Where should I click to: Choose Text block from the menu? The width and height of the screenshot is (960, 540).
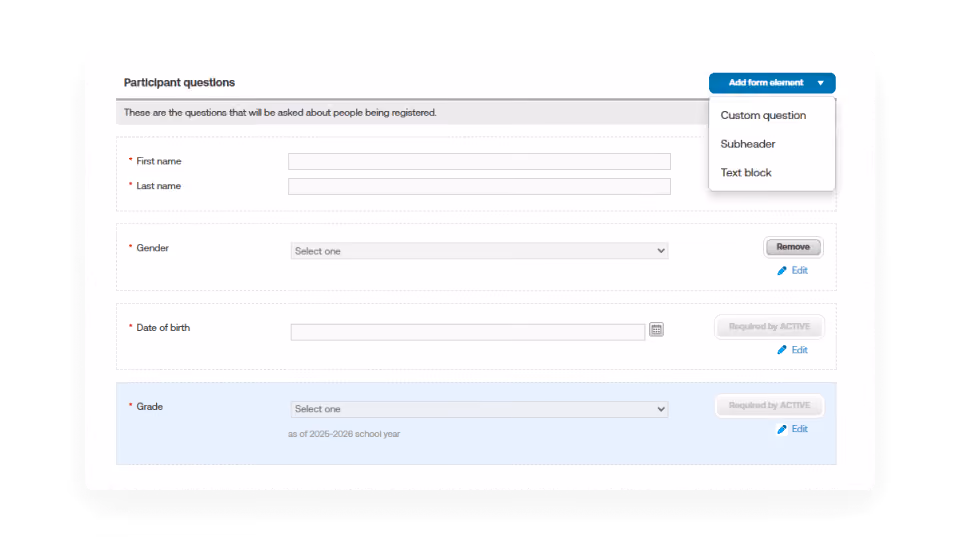click(746, 173)
